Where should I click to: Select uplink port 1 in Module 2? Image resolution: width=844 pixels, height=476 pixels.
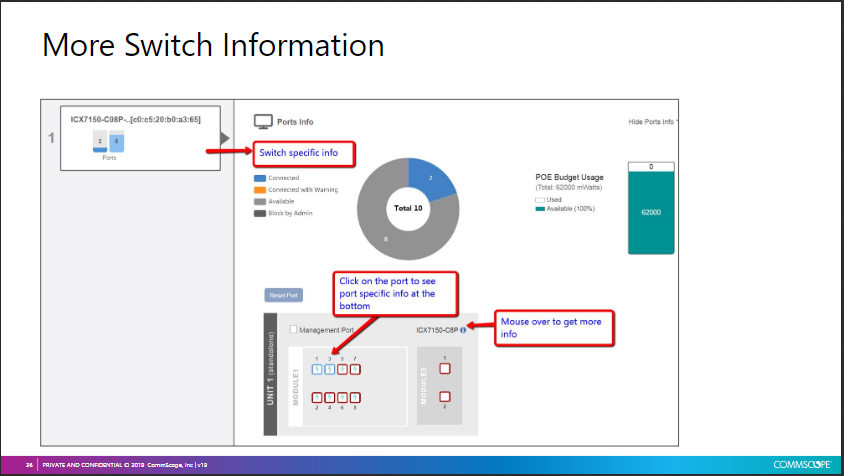coord(445,367)
